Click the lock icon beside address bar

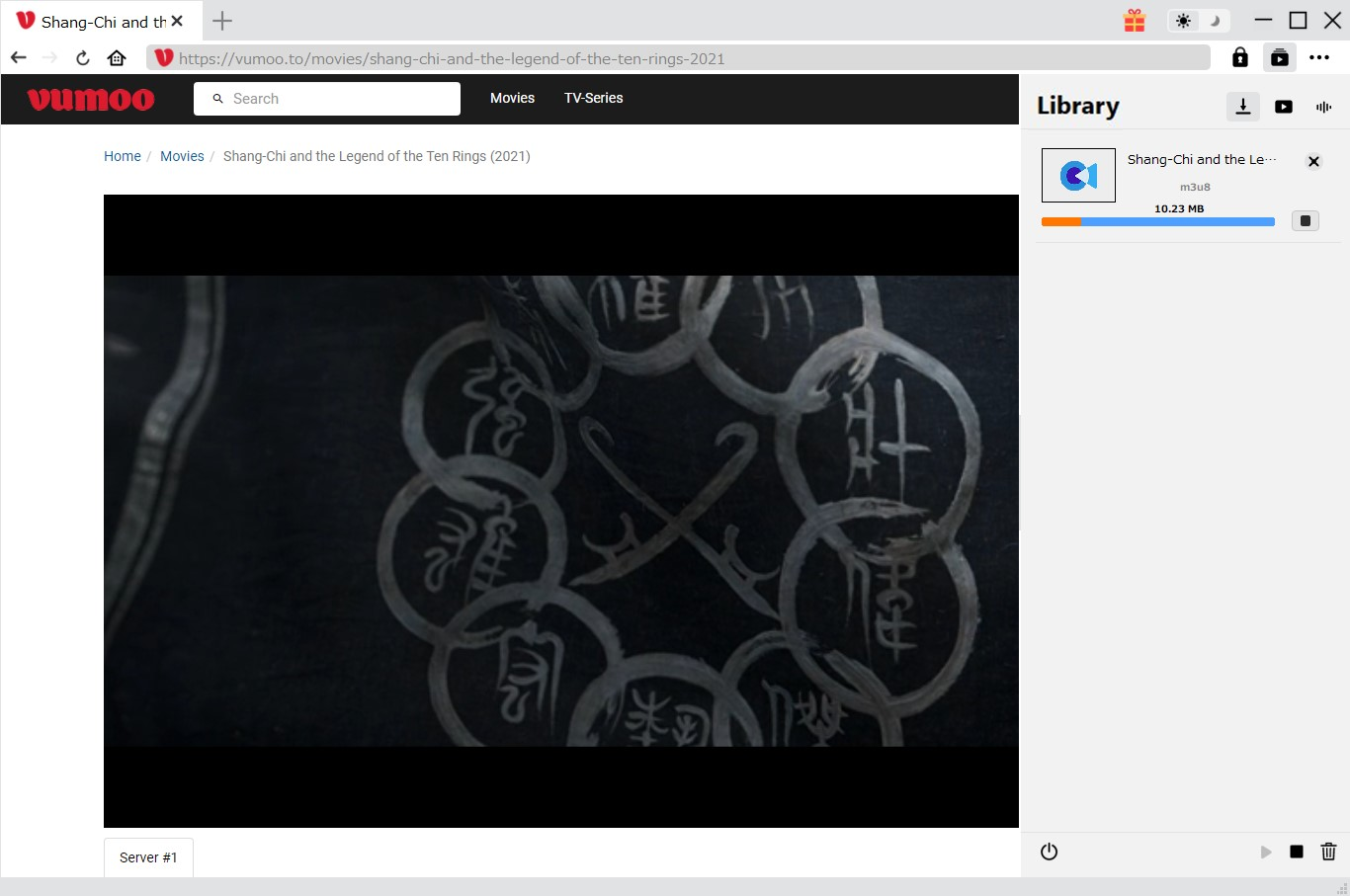point(1240,58)
